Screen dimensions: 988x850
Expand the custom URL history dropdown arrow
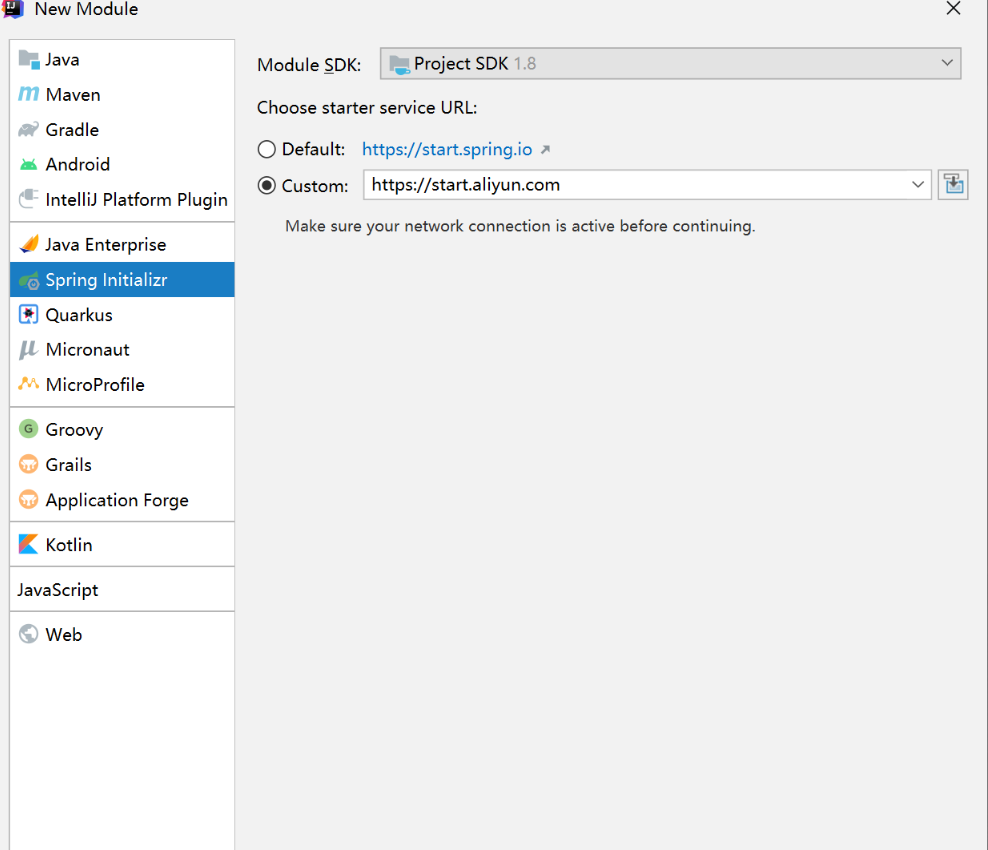click(918, 185)
